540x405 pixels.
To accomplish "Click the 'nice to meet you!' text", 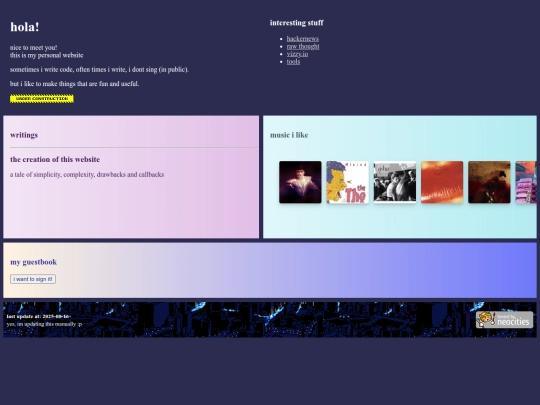I will click(33, 48).
